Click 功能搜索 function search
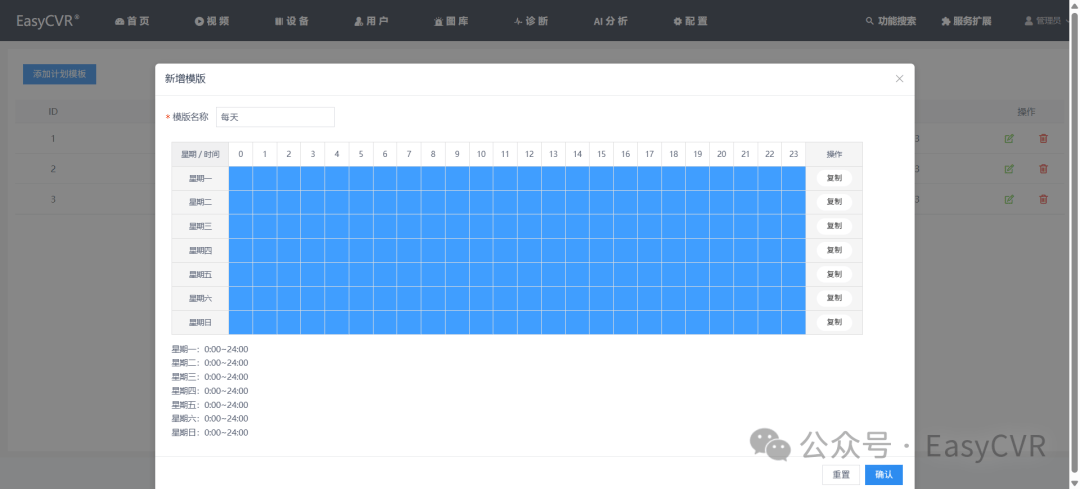The image size is (1080, 489). click(x=891, y=21)
